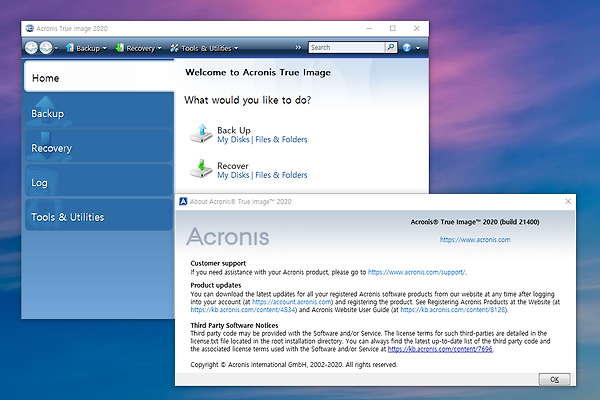Close the About Acronis True Image dialog
600x400 pixels.
568,201
